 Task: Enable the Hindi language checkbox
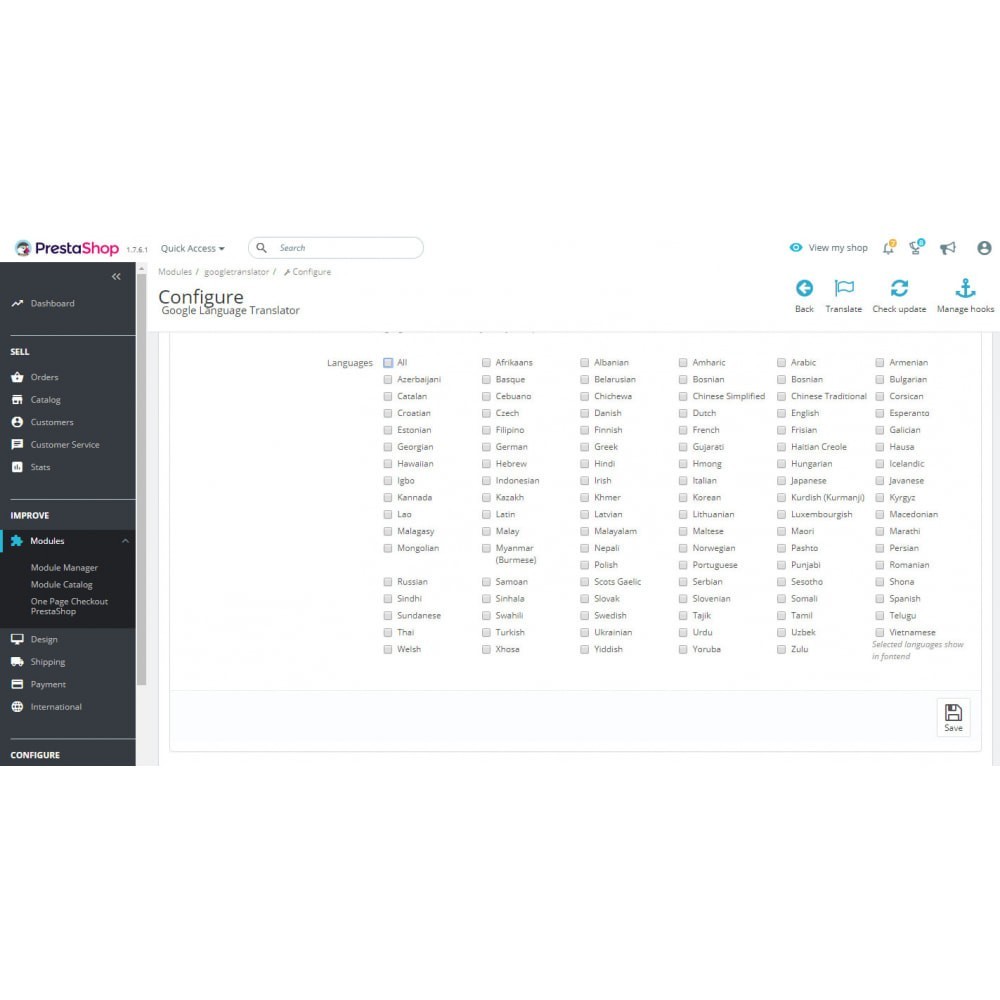(584, 464)
